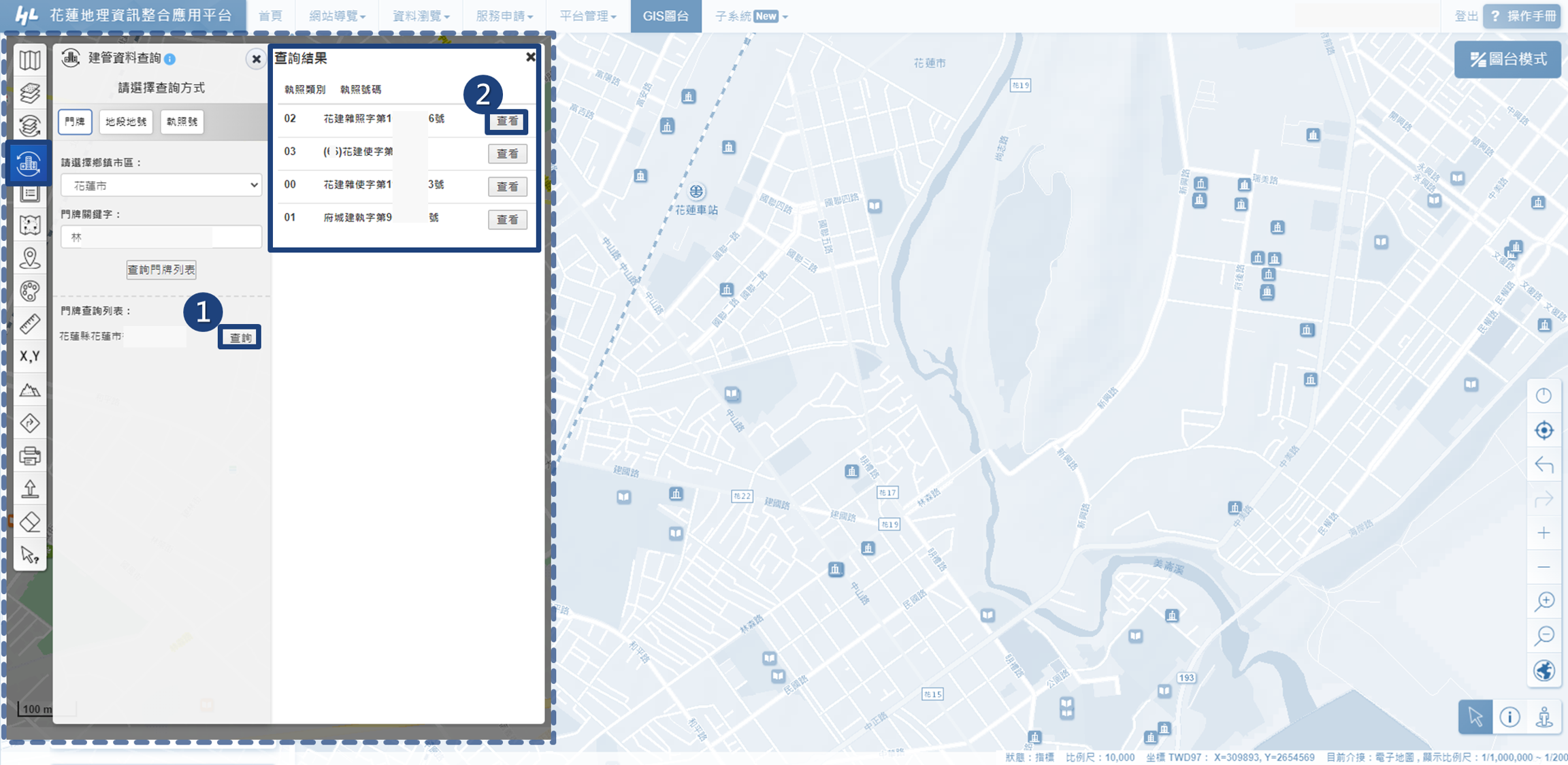Screen dimensions: 1568x765
Task: Expand the 子系統 New menu
Action: (x=751, y=16)
